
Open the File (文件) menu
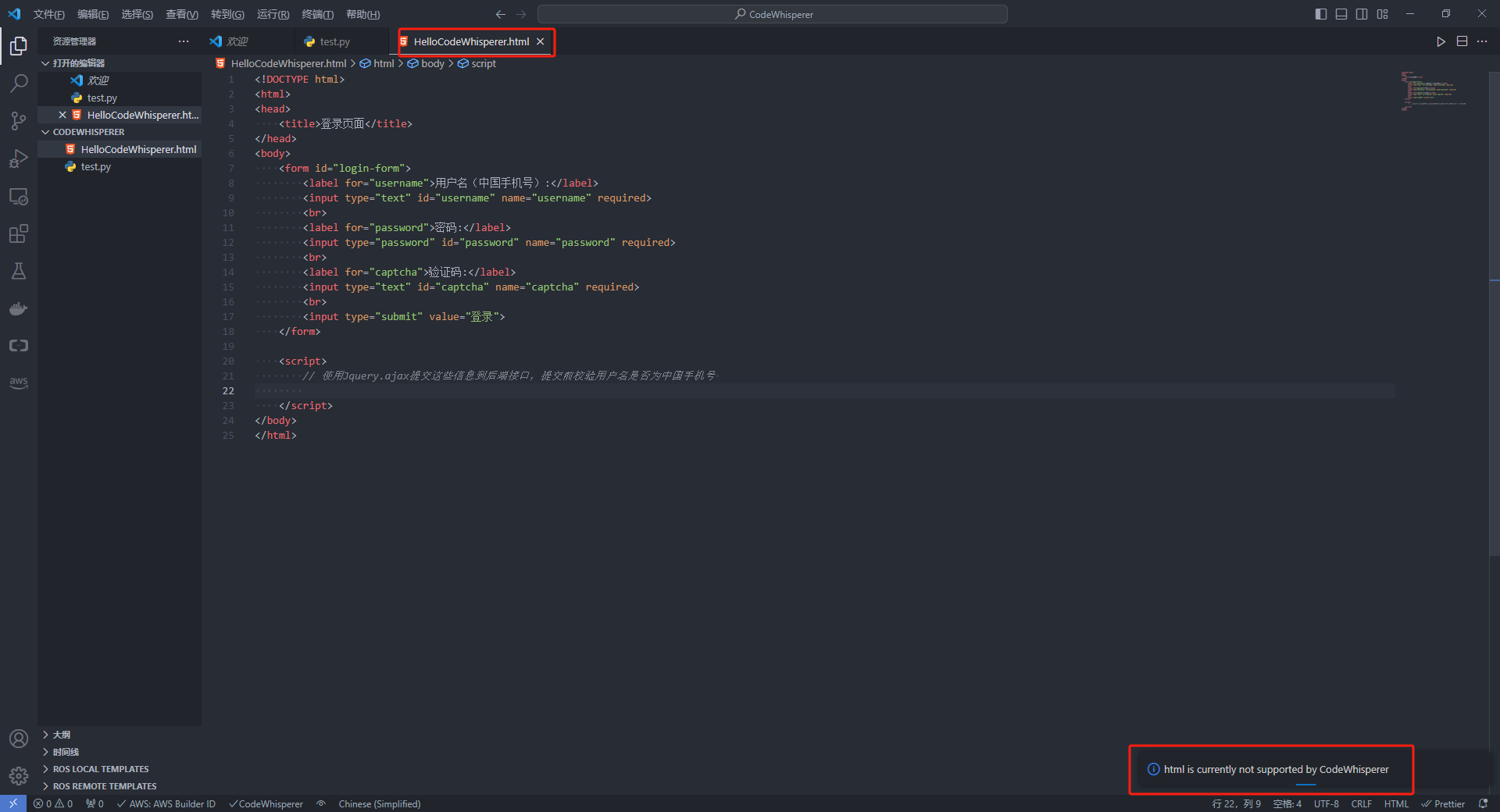click(x=49, y=14)
